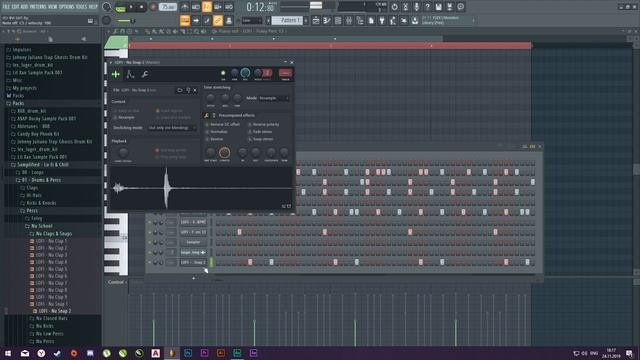Enable Swap stereo checkbox

coord(260,139)
